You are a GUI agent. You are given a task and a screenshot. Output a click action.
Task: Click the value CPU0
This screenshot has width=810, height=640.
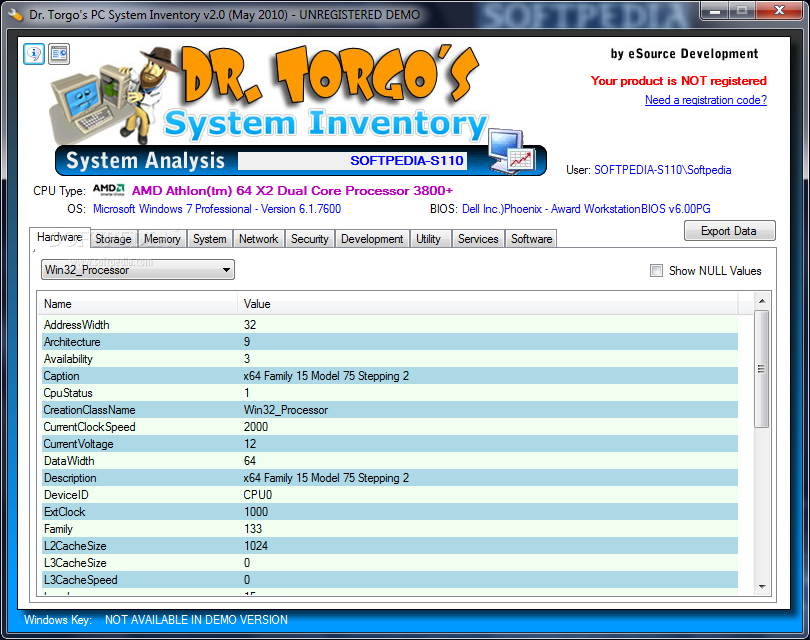pos(257,495)
